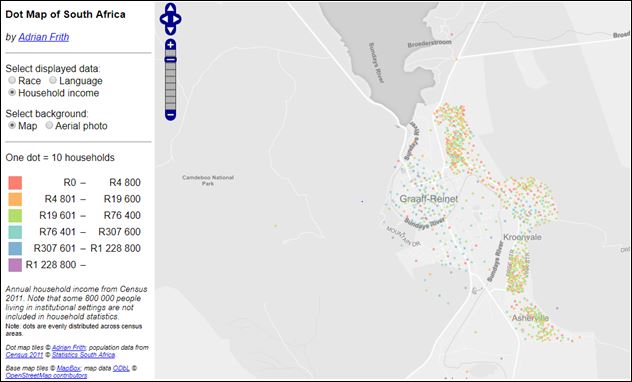Click the red R0 – R4 800 swatch
This screenshot has height=382, width=632.
tap(15, 183)
